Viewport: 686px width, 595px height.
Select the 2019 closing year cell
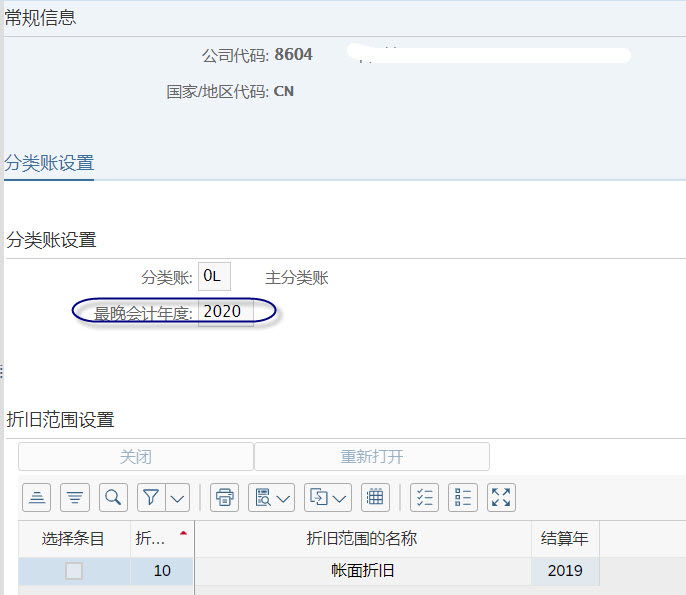tap(565, 571)
